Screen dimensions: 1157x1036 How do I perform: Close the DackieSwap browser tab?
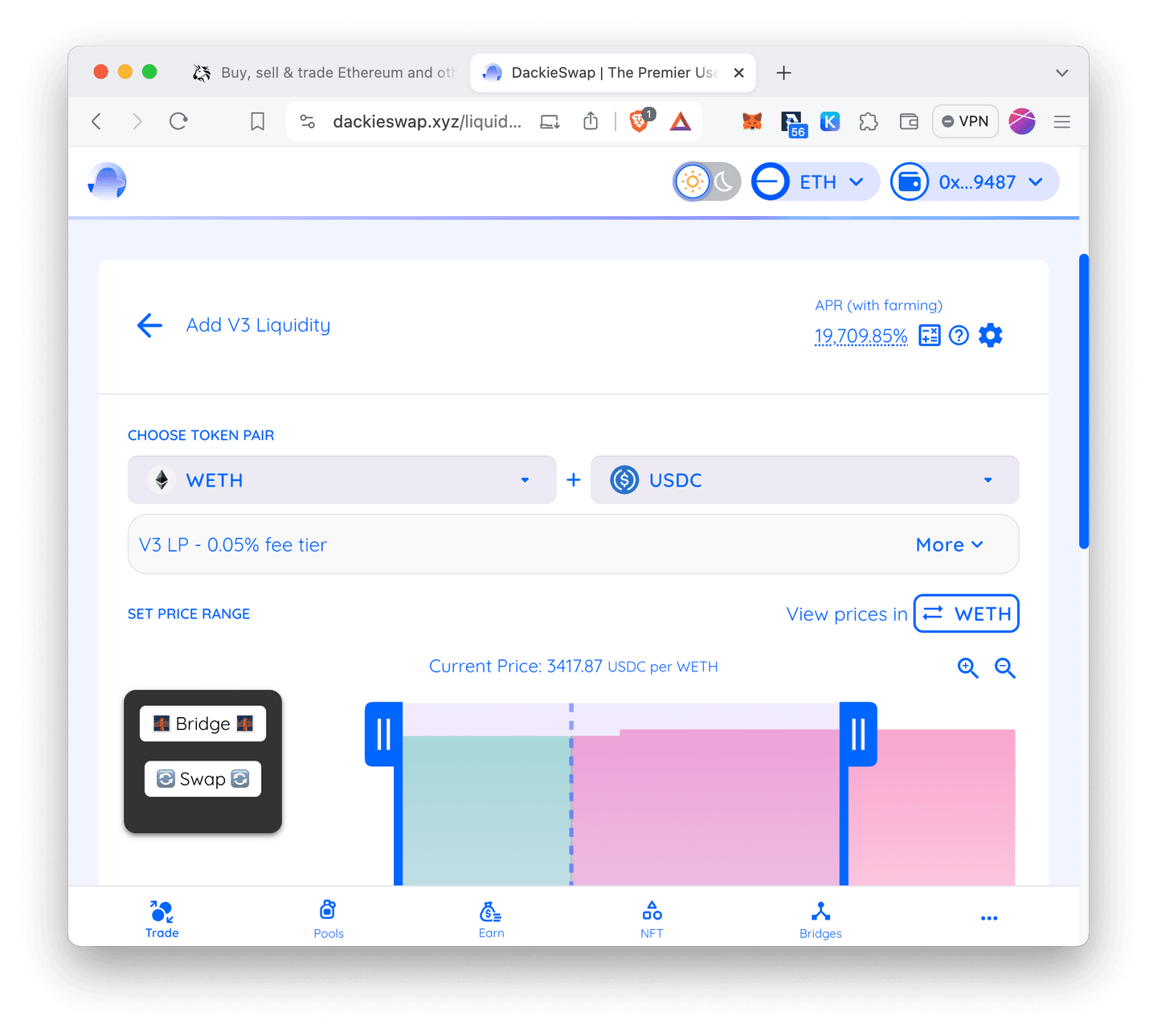(x=739, y=73)
